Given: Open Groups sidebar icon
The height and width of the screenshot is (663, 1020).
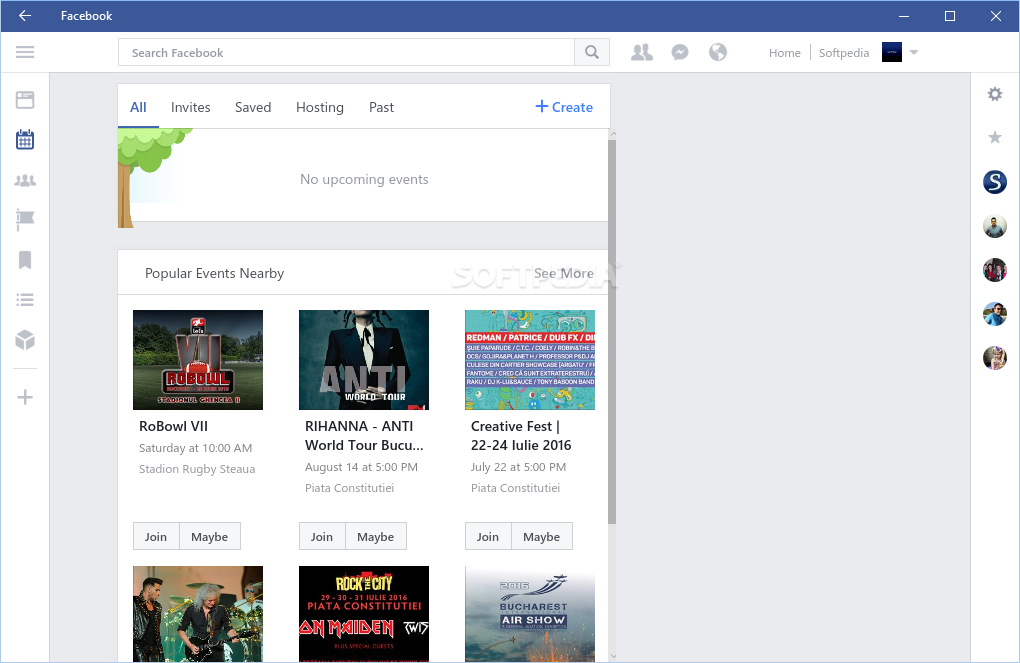Looking at the screenshot, I should click(25, 180).
